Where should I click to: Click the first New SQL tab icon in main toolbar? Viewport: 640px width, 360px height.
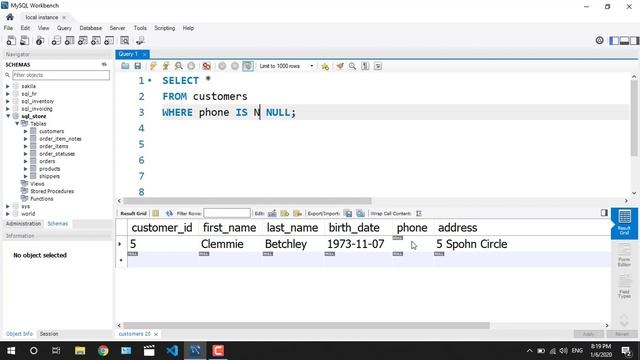[11, 40]
